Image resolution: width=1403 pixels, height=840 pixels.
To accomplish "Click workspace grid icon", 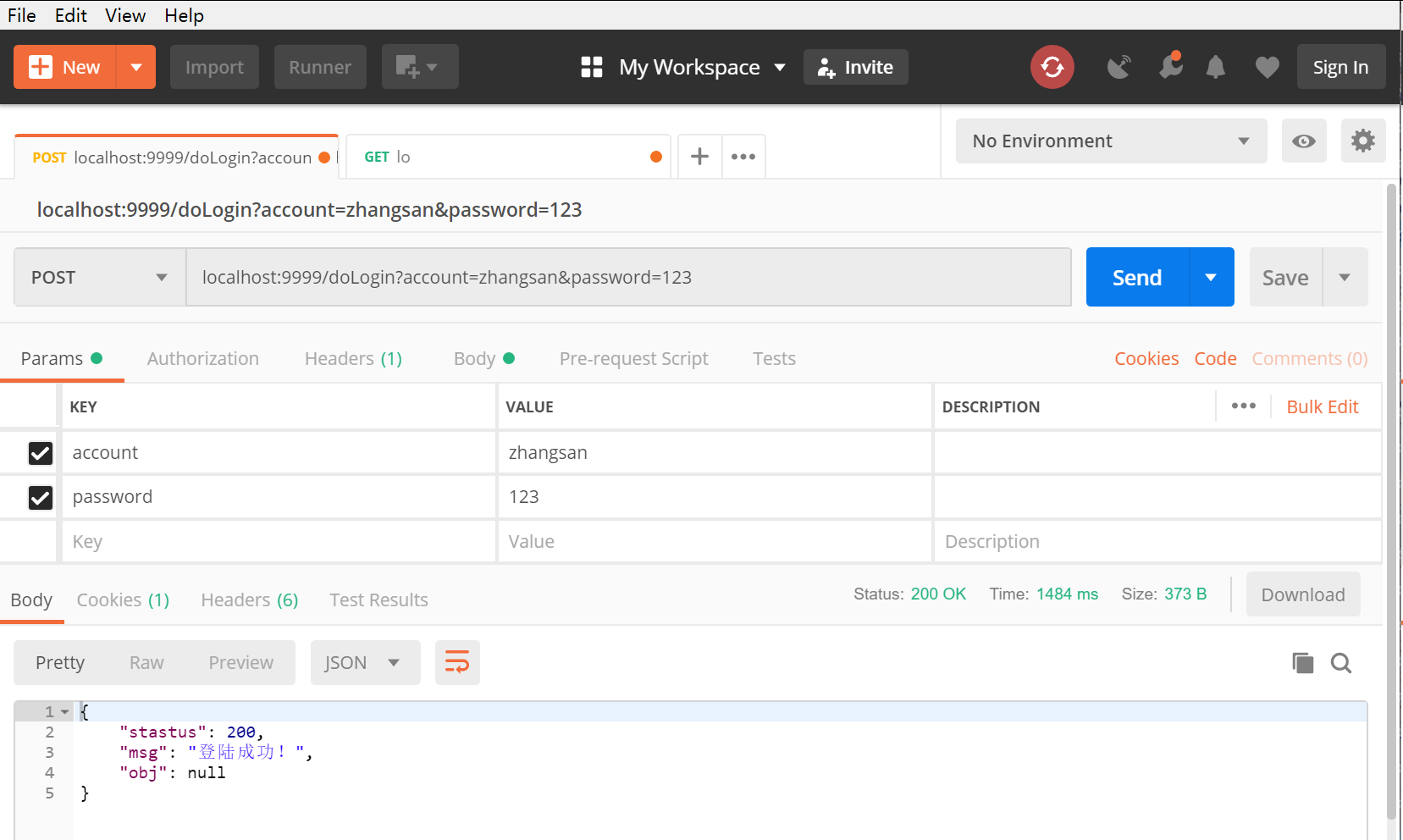I will click(x=592, y=67).
